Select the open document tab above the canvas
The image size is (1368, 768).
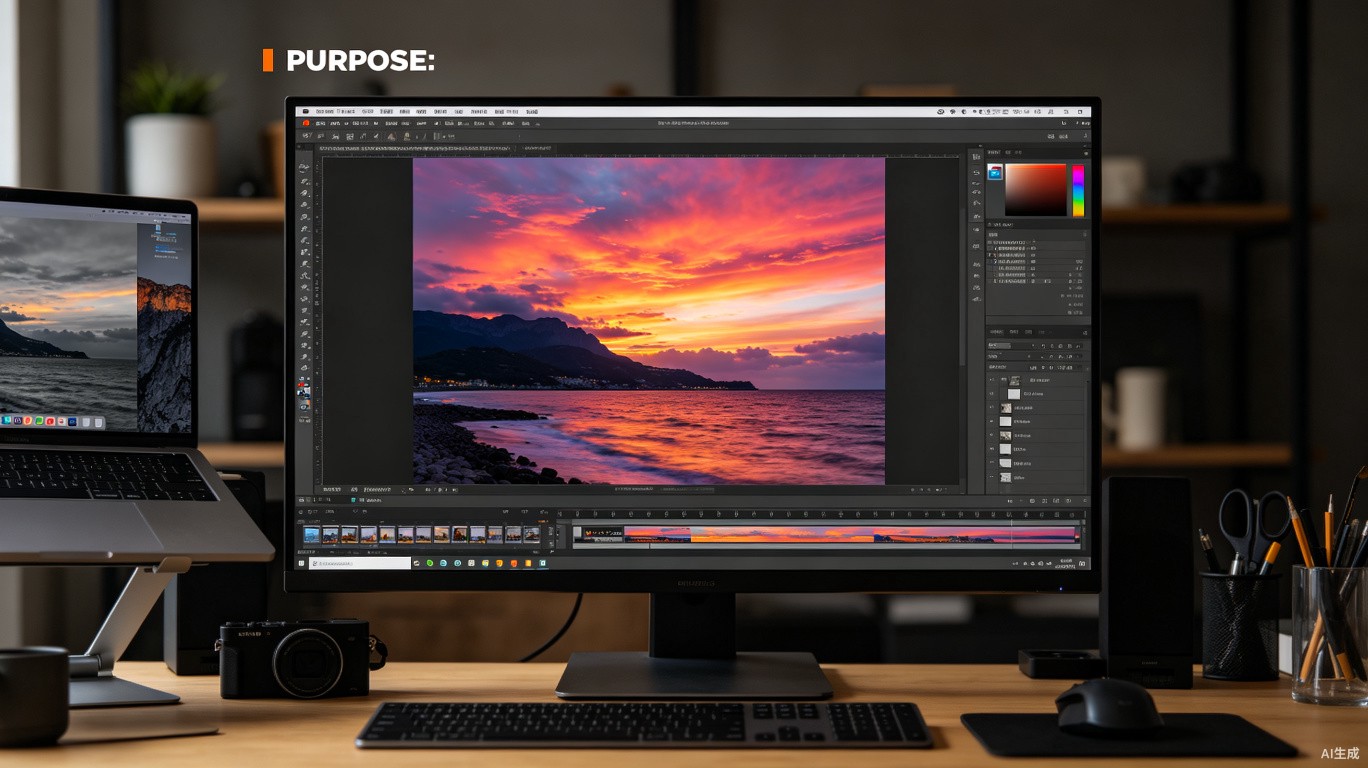414,148
